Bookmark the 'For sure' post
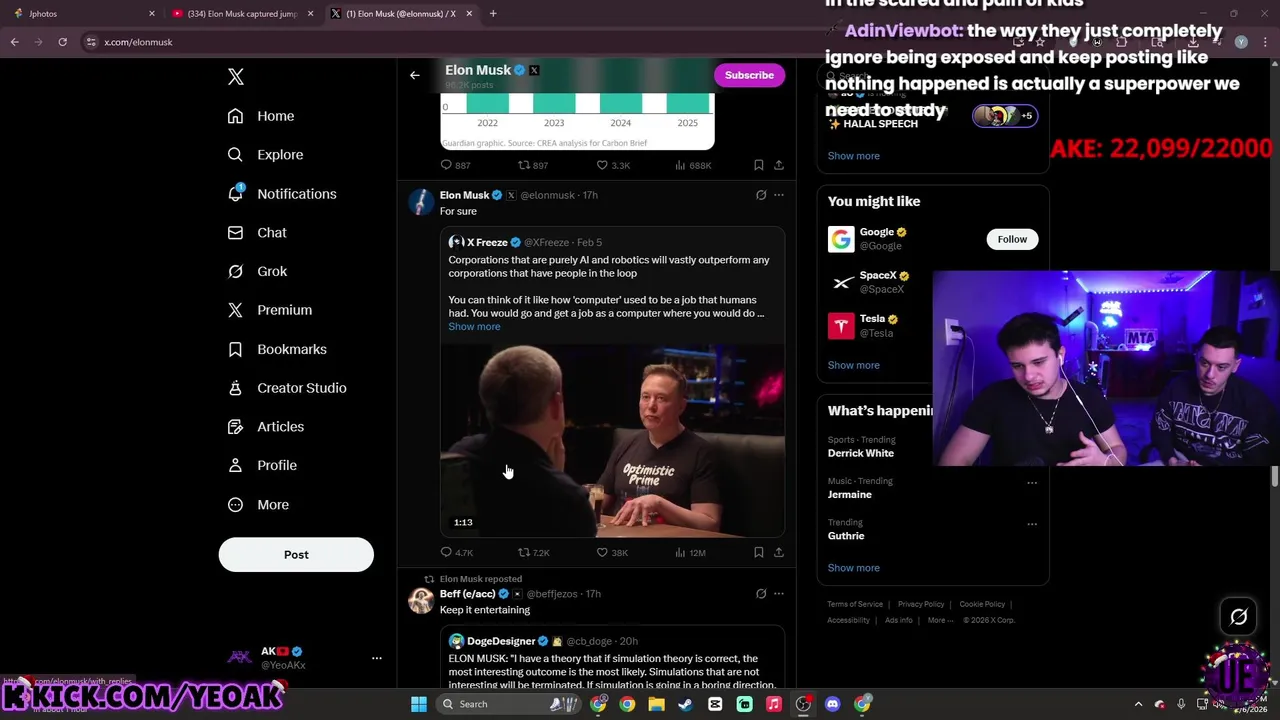1280x720 pixels. click(x=759, y=552)
